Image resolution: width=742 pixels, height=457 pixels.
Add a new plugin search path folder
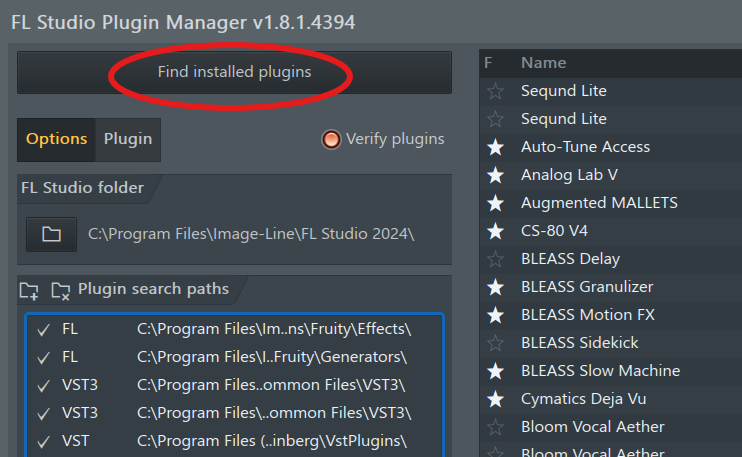click(x=29, y=290)
